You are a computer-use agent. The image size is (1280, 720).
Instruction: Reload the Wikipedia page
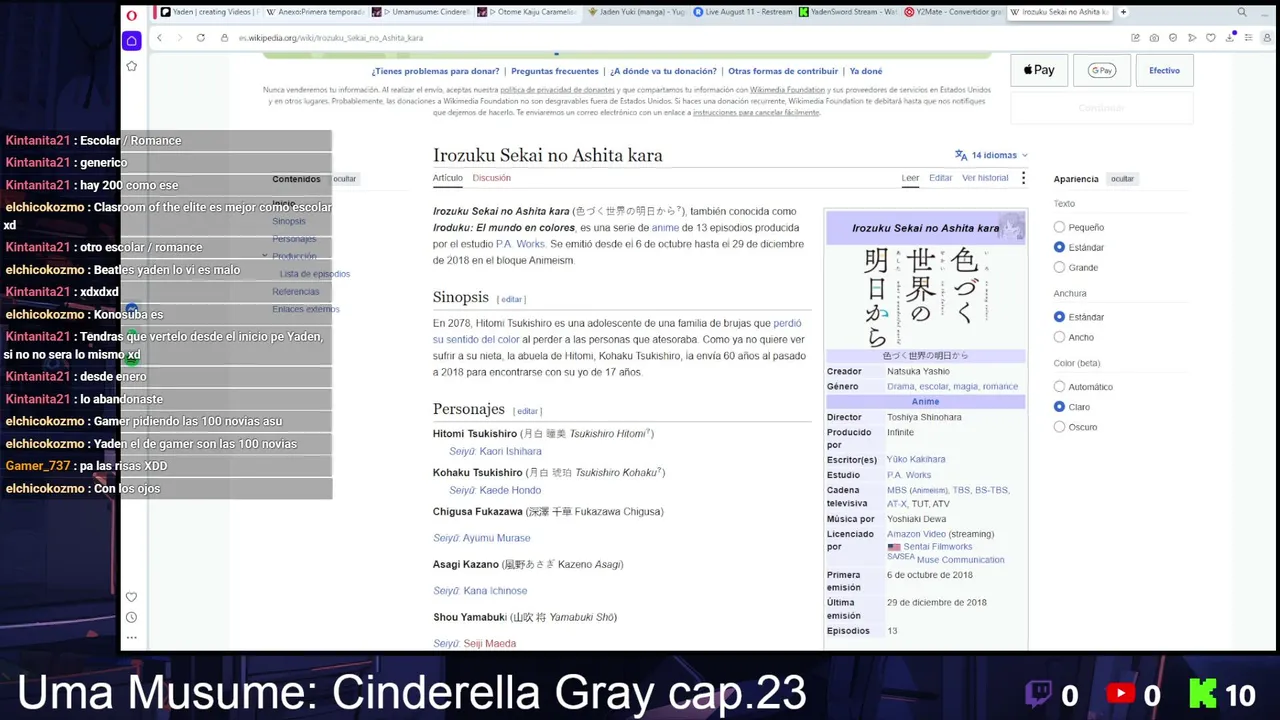coord(200,38)
